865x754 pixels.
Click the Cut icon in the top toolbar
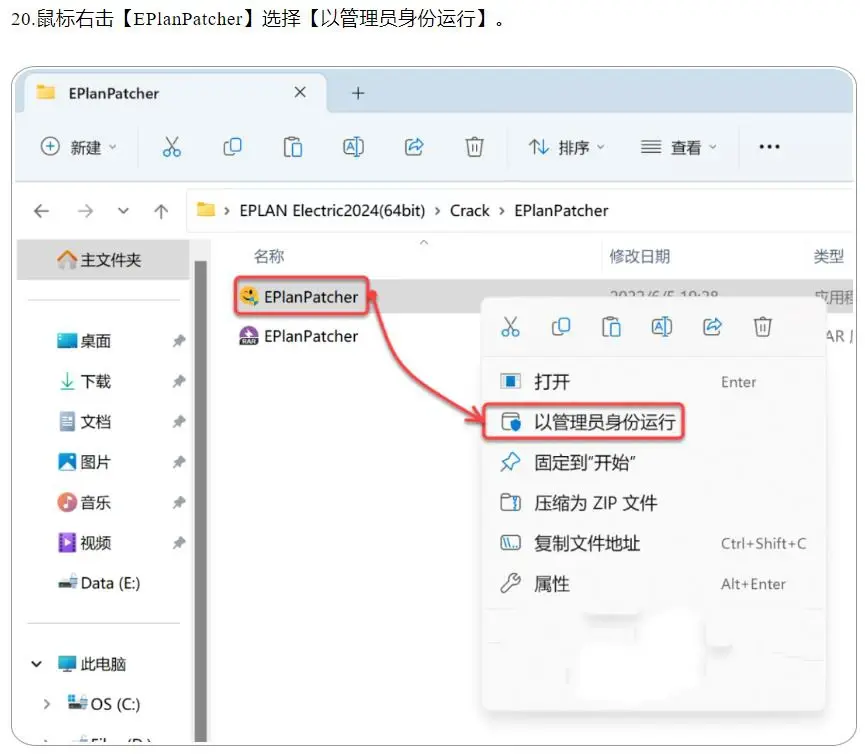172,147
